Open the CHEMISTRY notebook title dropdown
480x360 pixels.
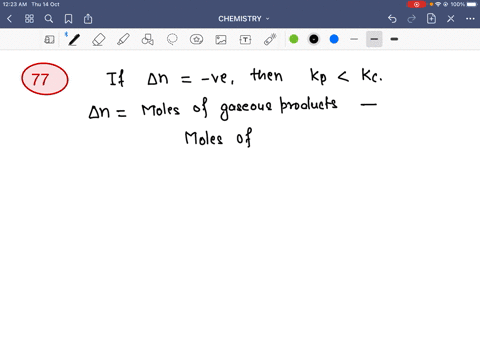244,19
